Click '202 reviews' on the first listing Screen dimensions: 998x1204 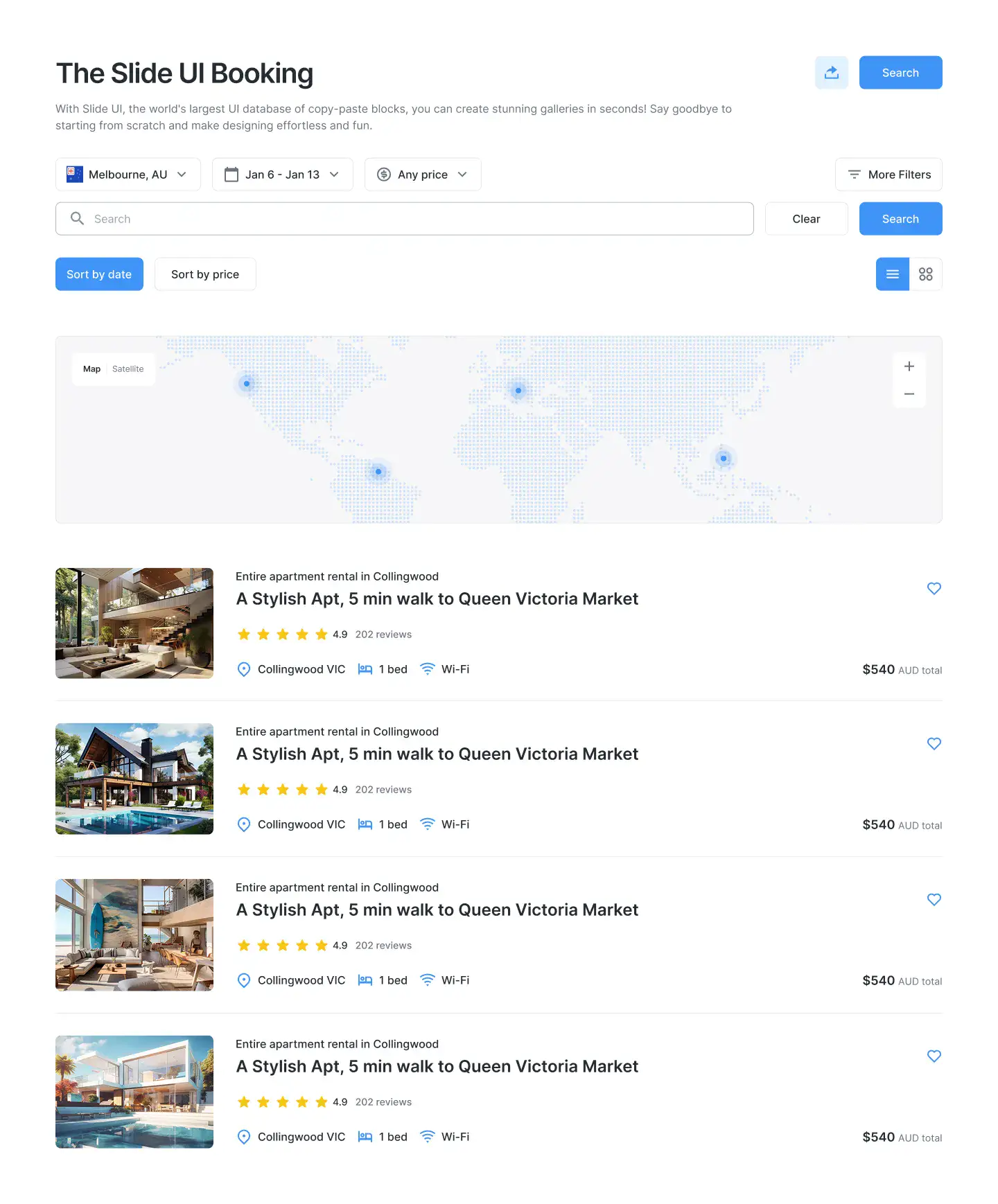tap(383, 635)
